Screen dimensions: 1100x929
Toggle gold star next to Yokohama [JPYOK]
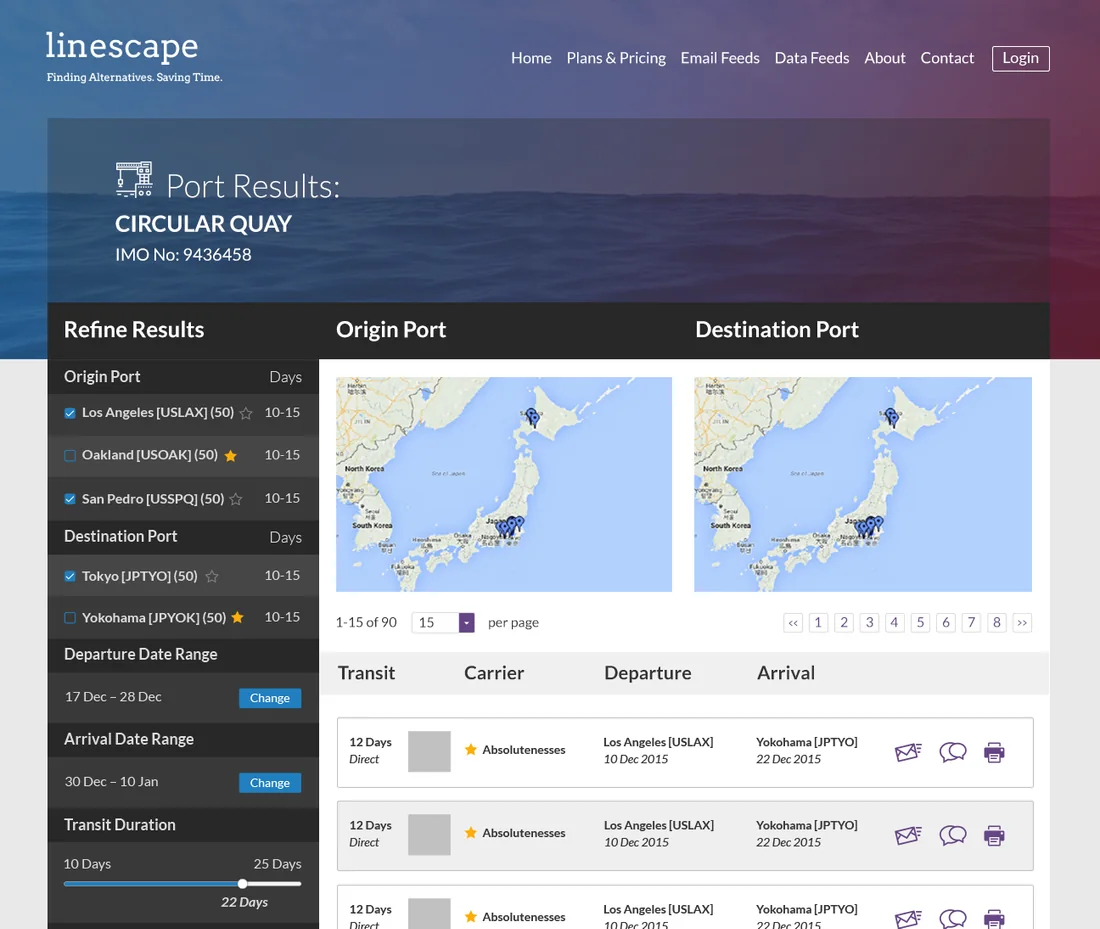coord(237,617)
